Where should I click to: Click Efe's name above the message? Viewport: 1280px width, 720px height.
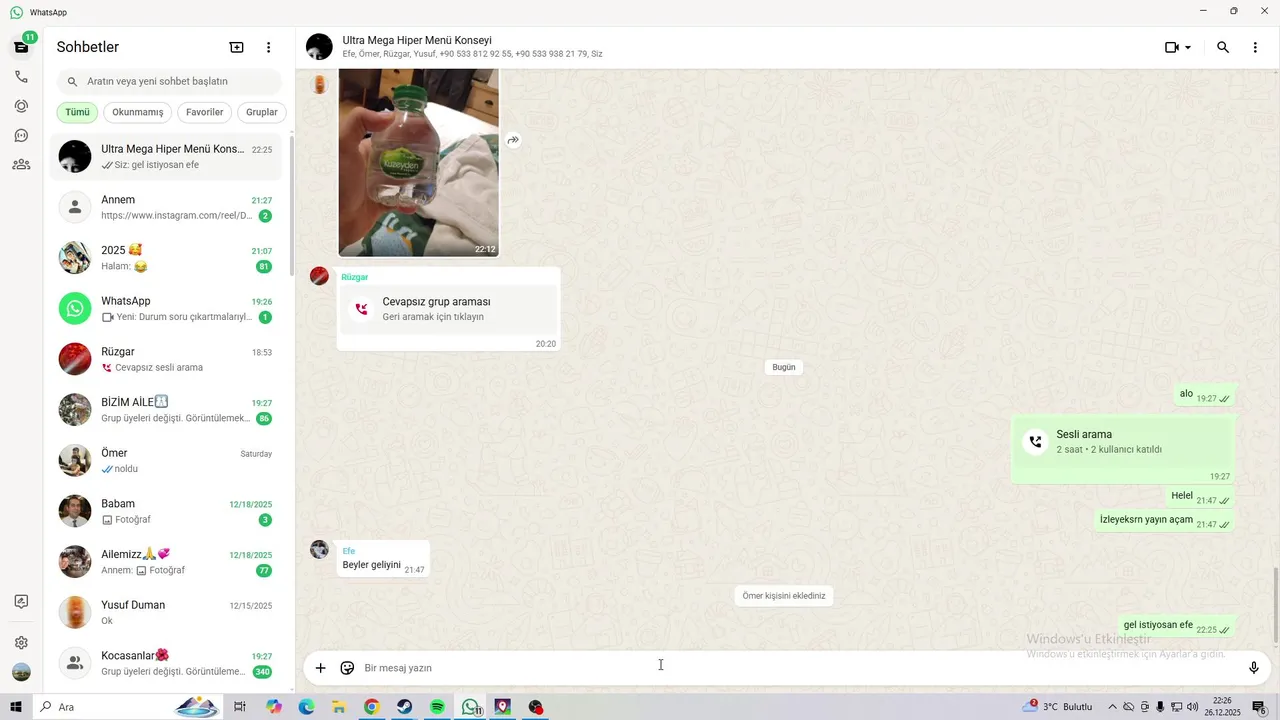point(349,551)
